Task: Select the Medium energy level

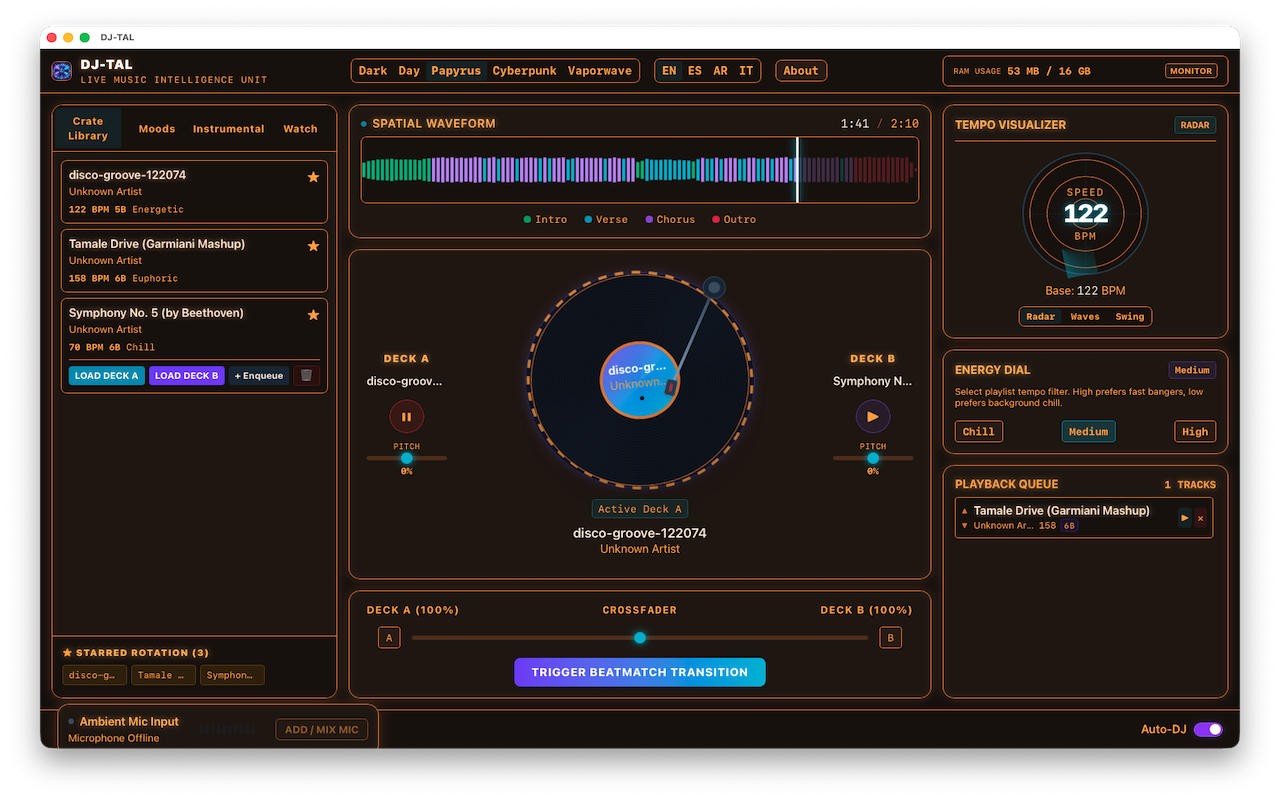Action: pos(1088,432)
